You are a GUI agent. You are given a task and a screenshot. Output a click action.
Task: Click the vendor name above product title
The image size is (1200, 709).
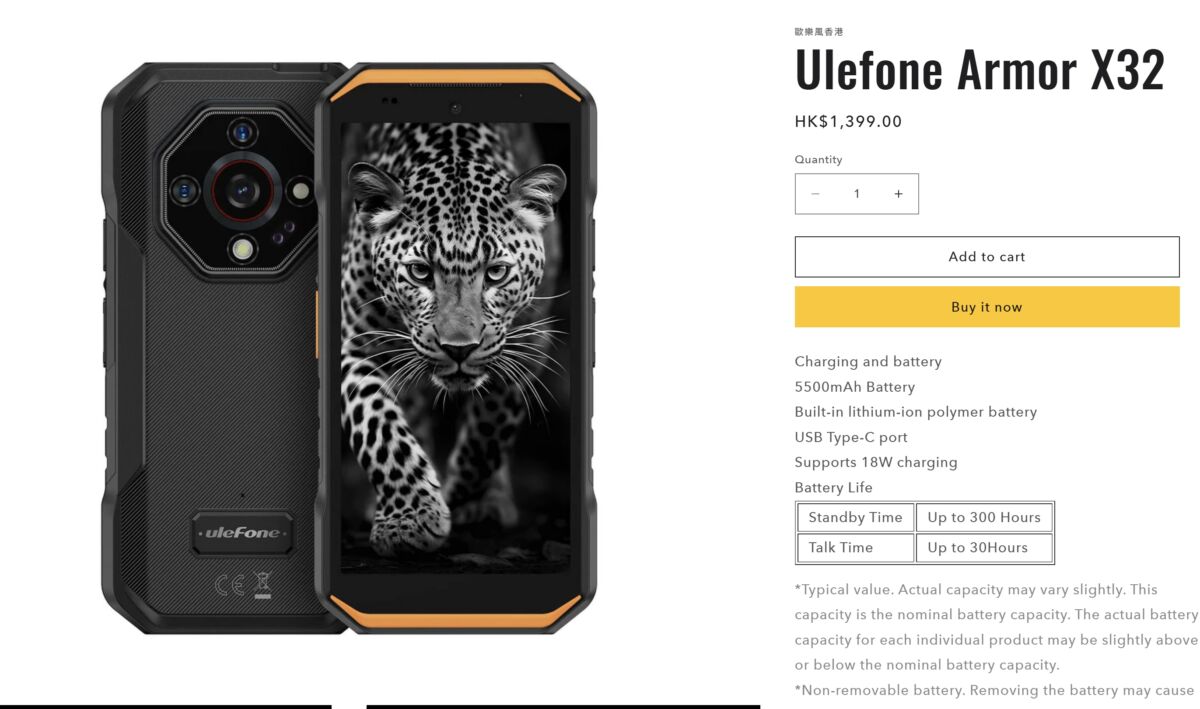[812, 32]
